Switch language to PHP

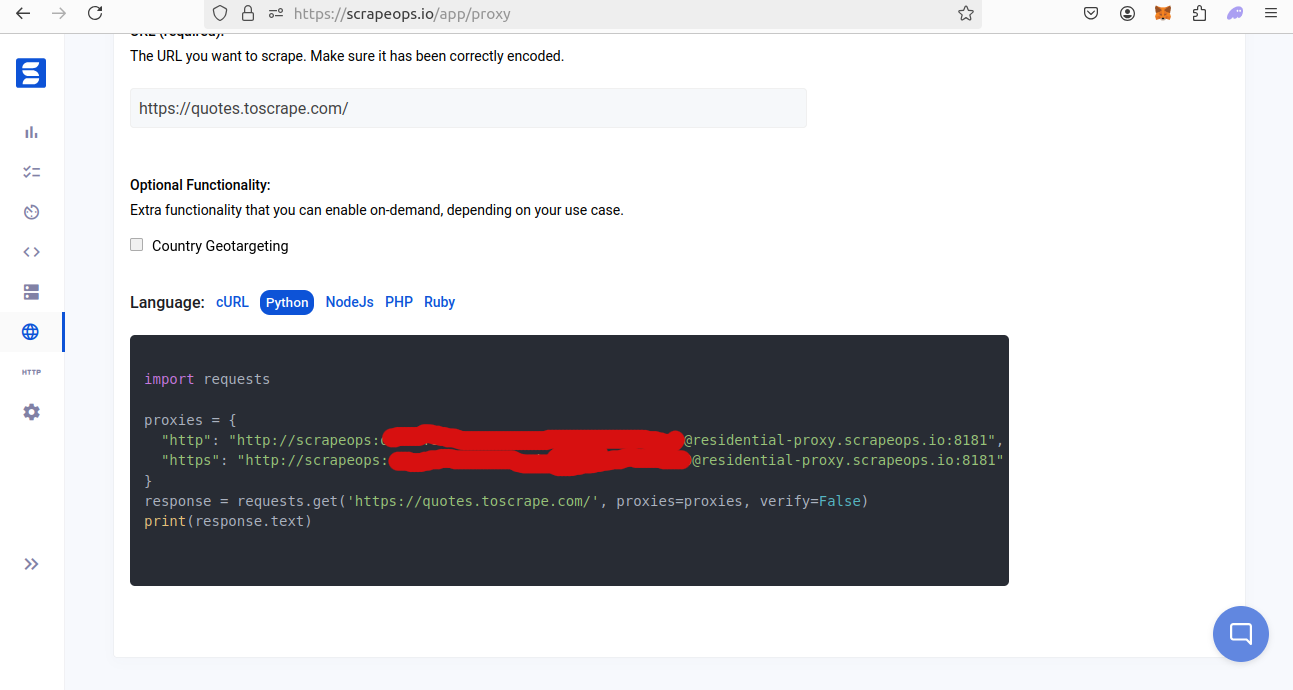coord(399,302)
